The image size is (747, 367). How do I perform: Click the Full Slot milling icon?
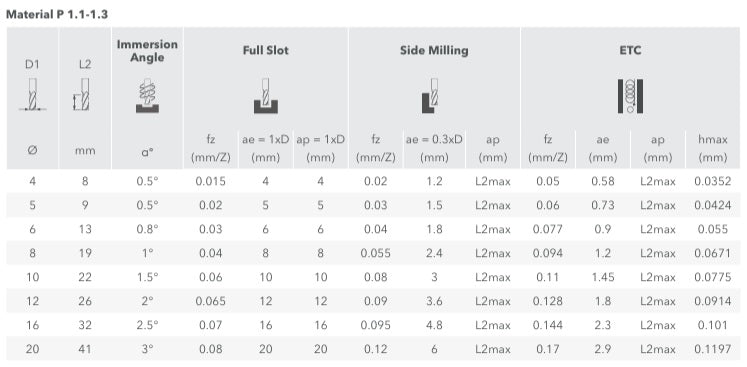[x=266, y=95]
